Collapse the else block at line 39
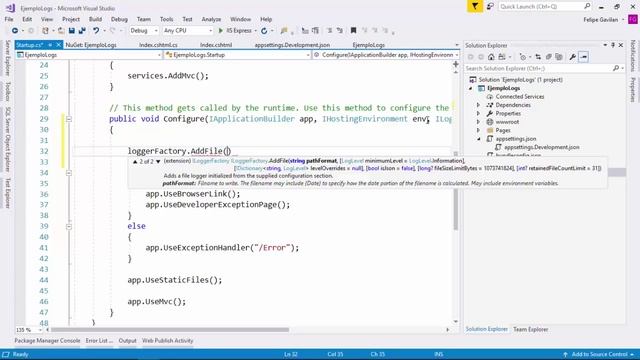 [69, 227]
